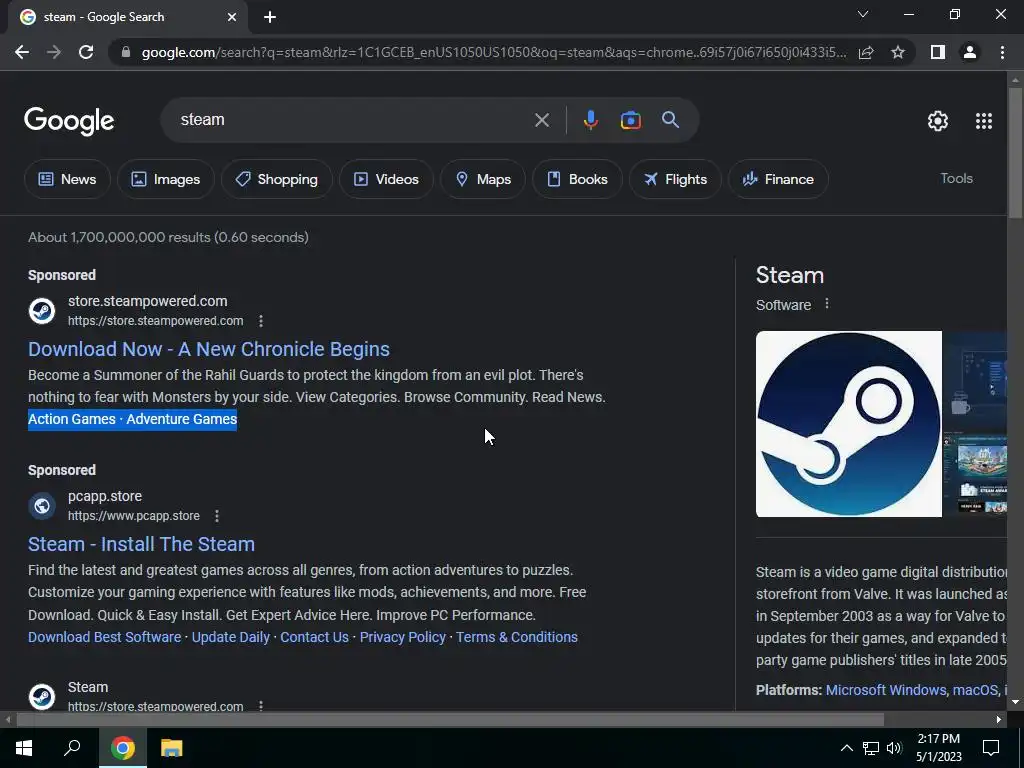
Task: Switch to the Images filter
Action: click(x=166, y=179)
